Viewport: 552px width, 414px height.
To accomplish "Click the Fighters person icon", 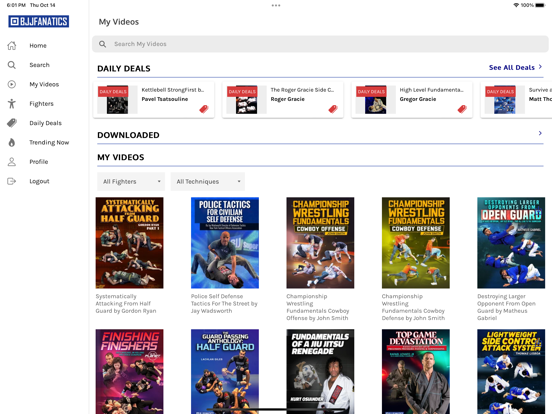I will point(12,104).
